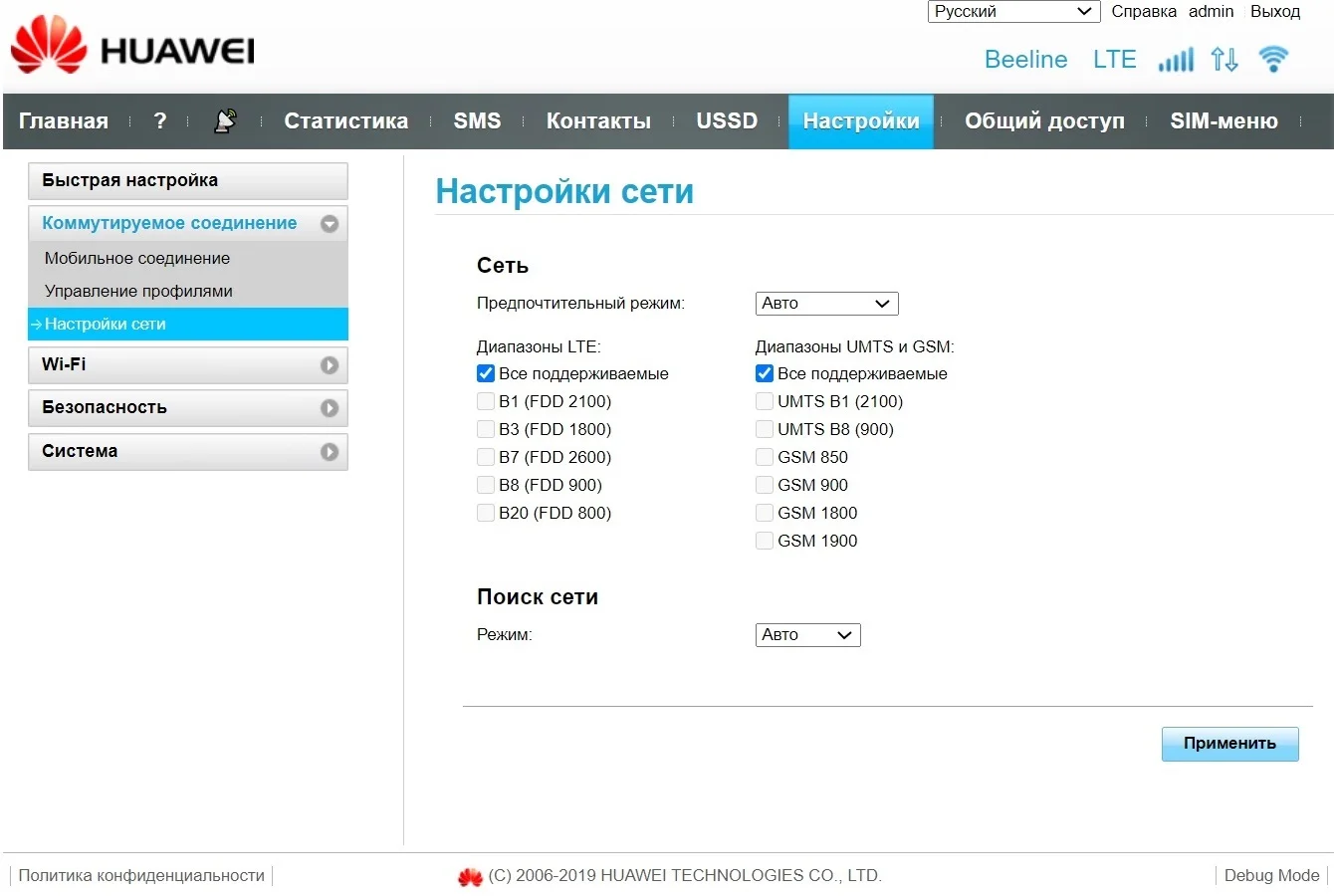
Task: Click the Huawei logo in header
Action: pos(132,47)
